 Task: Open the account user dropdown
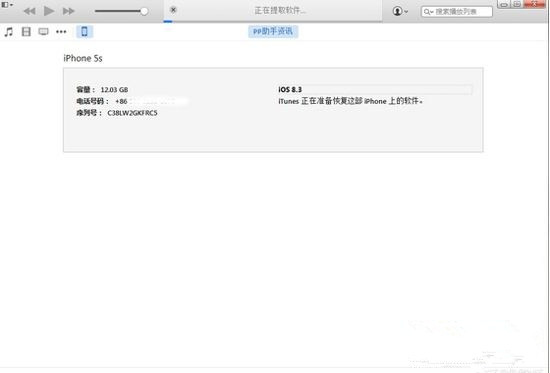(x=400, y=11)
